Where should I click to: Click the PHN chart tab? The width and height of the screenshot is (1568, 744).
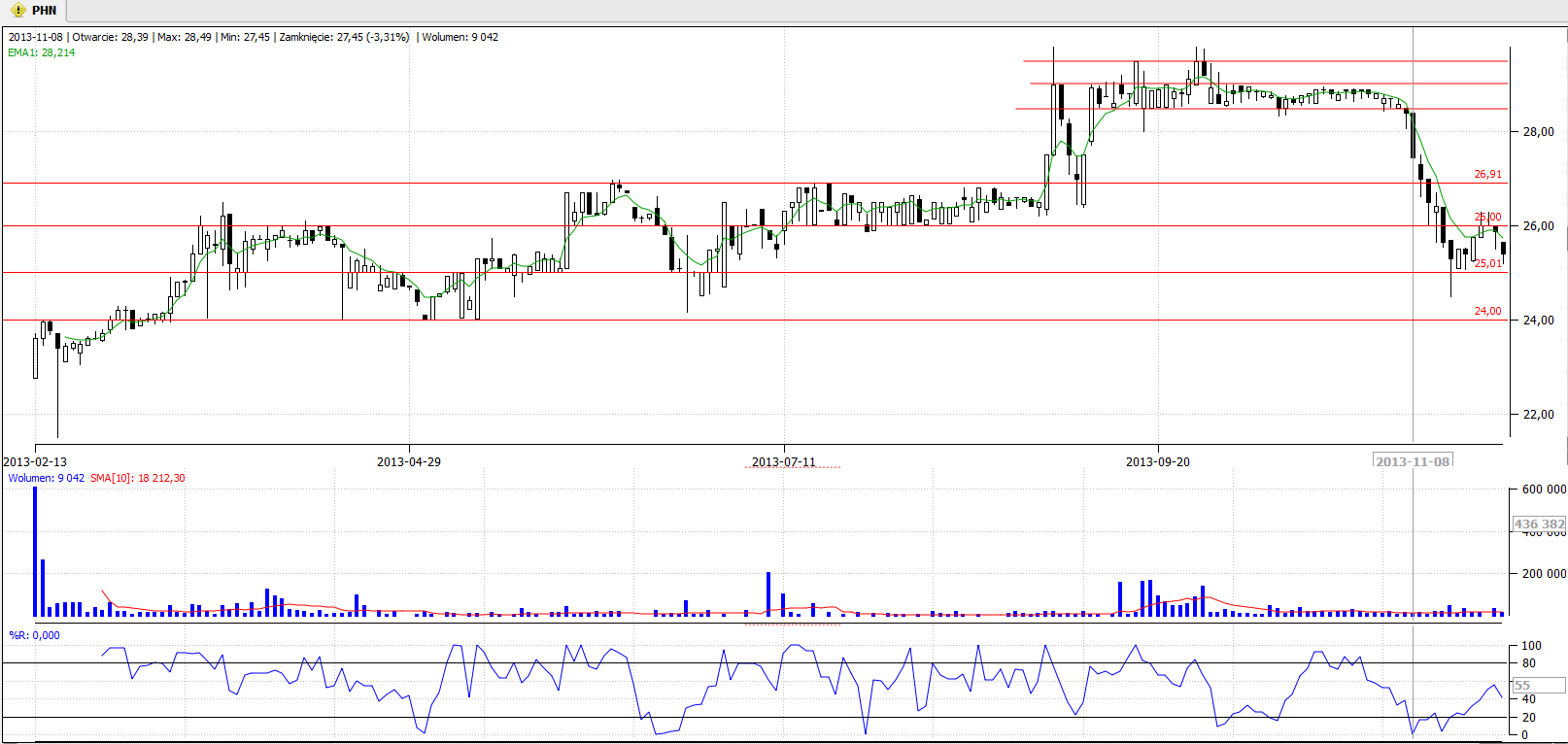coord(34,10)
